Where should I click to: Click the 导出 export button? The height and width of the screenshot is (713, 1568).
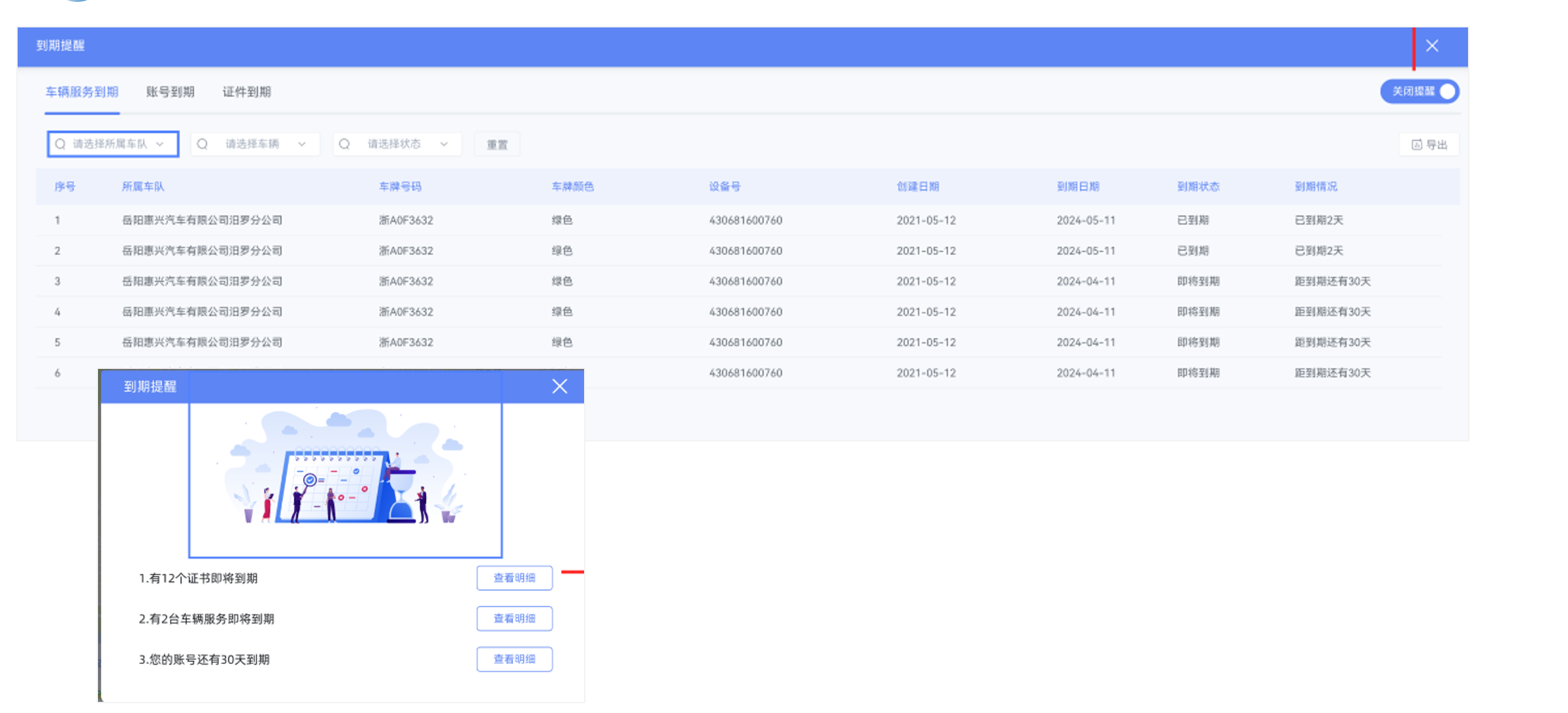pos(1429,145)
